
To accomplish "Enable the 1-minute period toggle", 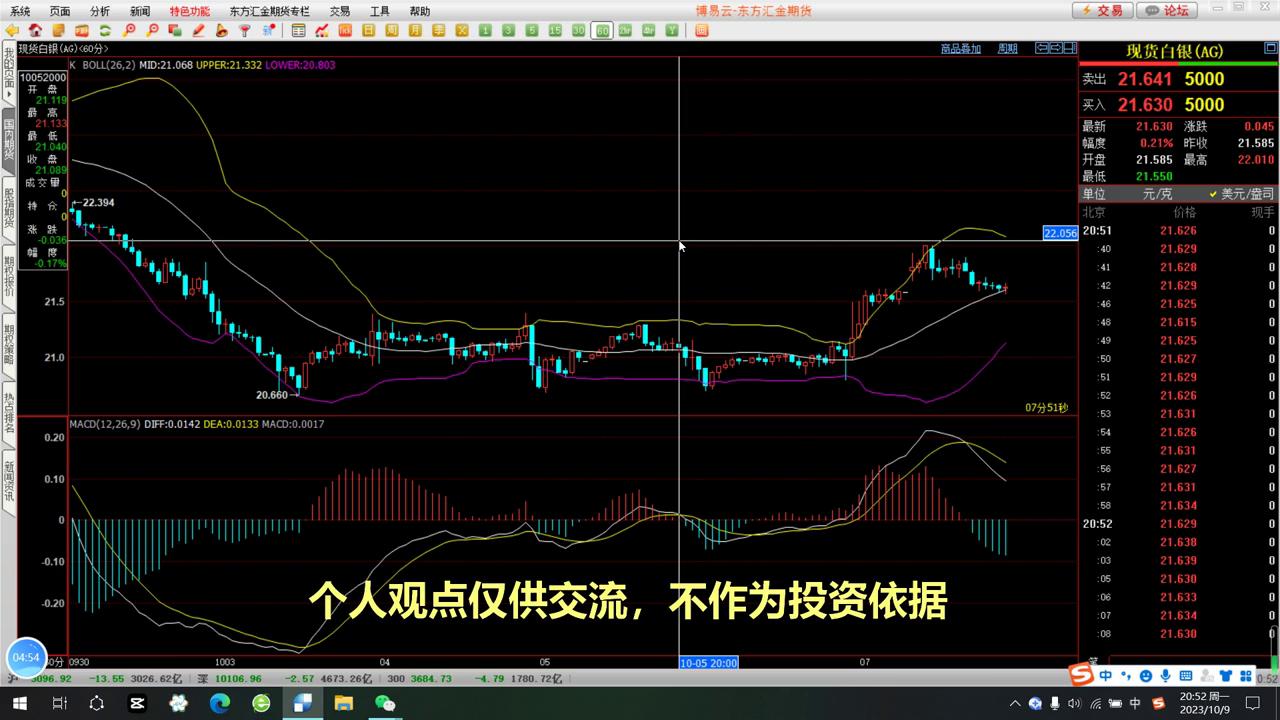I will click(x=485, y=31).
